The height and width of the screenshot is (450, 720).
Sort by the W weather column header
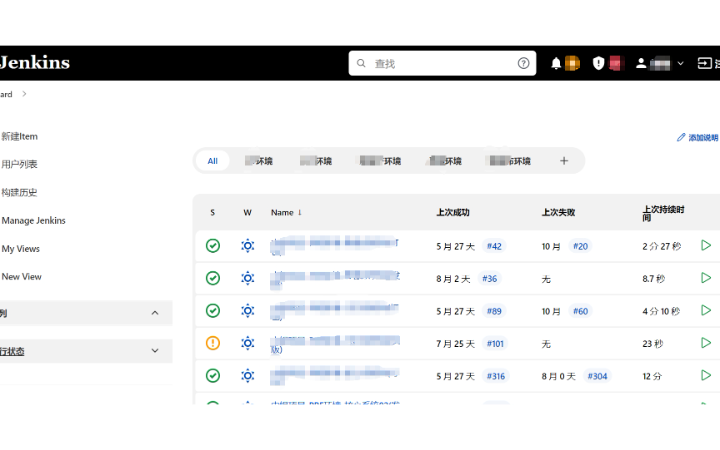tap(248, 213)
